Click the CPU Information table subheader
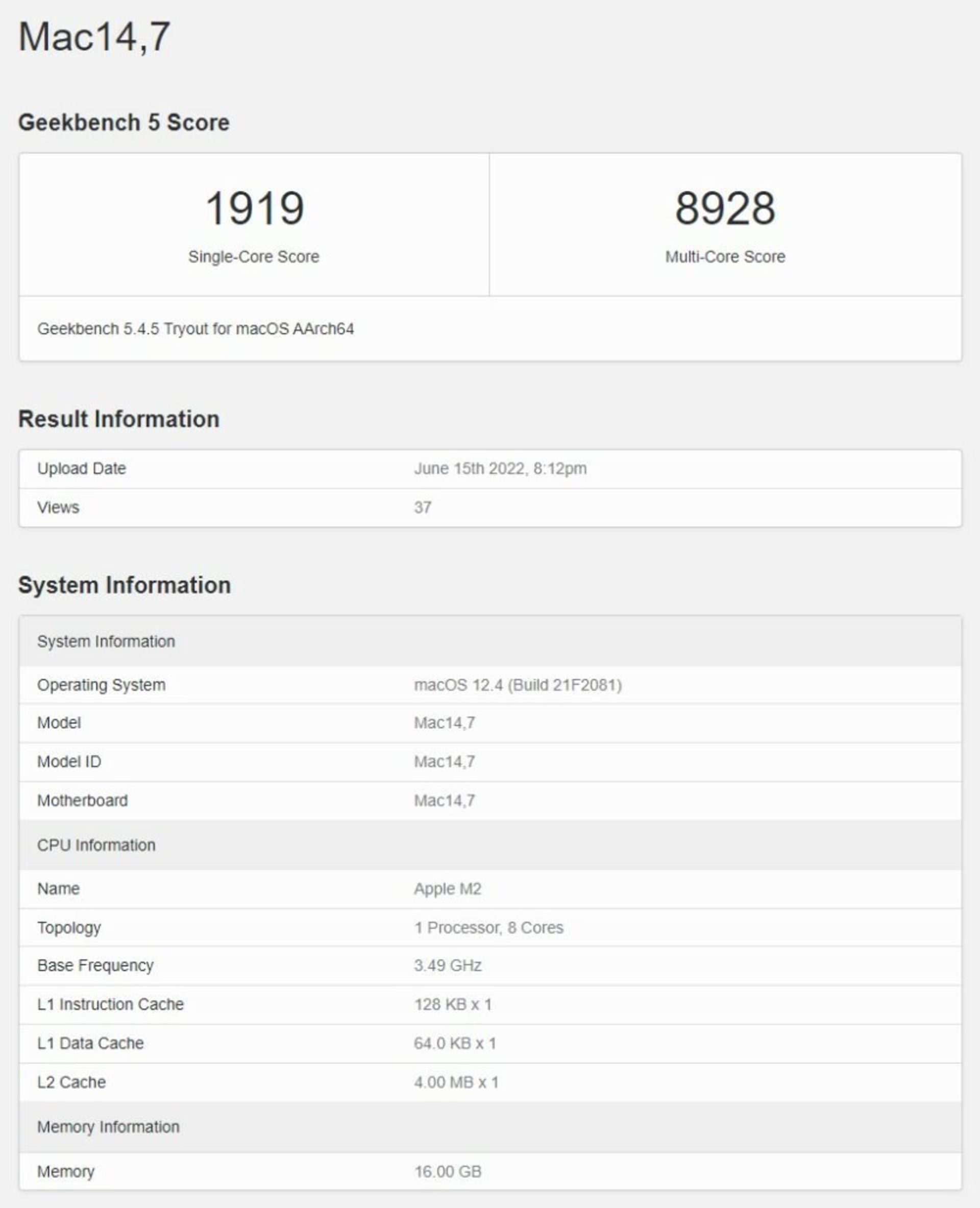The image size is (980, 1208). pyautogui.click(x=96, y=845)
